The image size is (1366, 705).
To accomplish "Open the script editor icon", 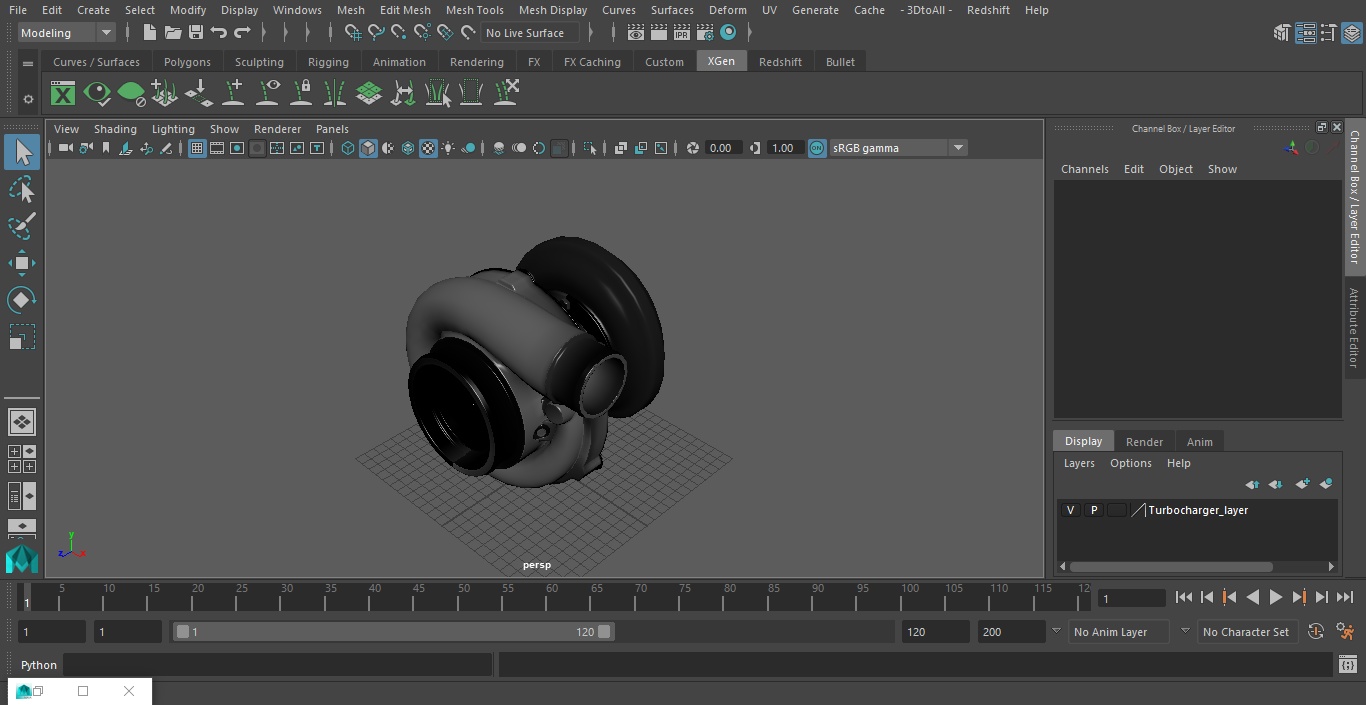I will pos(1347,665).
